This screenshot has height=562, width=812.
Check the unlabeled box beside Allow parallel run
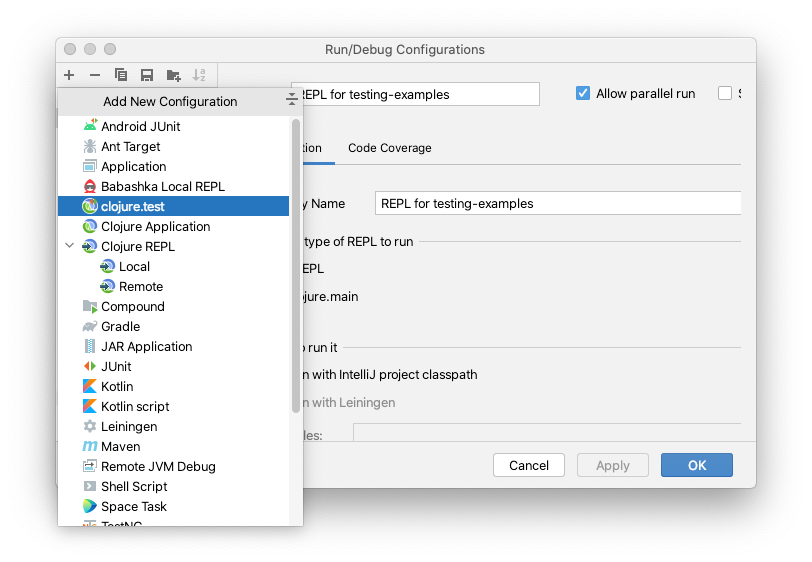[x=724, y=93]
